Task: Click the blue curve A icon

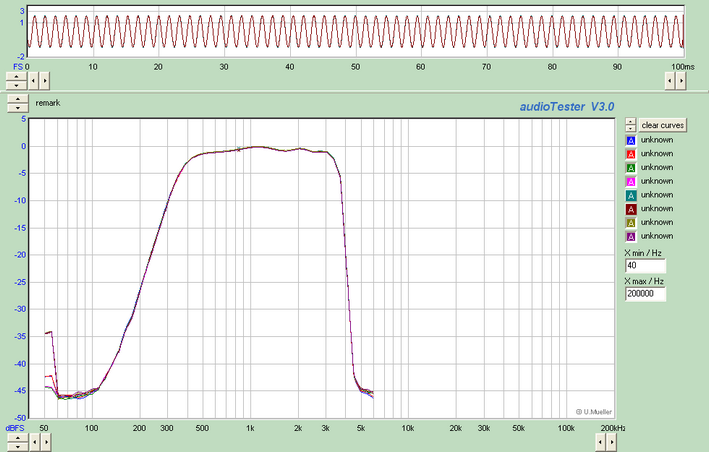Action: pyautogui.click(x=630, y=140)
